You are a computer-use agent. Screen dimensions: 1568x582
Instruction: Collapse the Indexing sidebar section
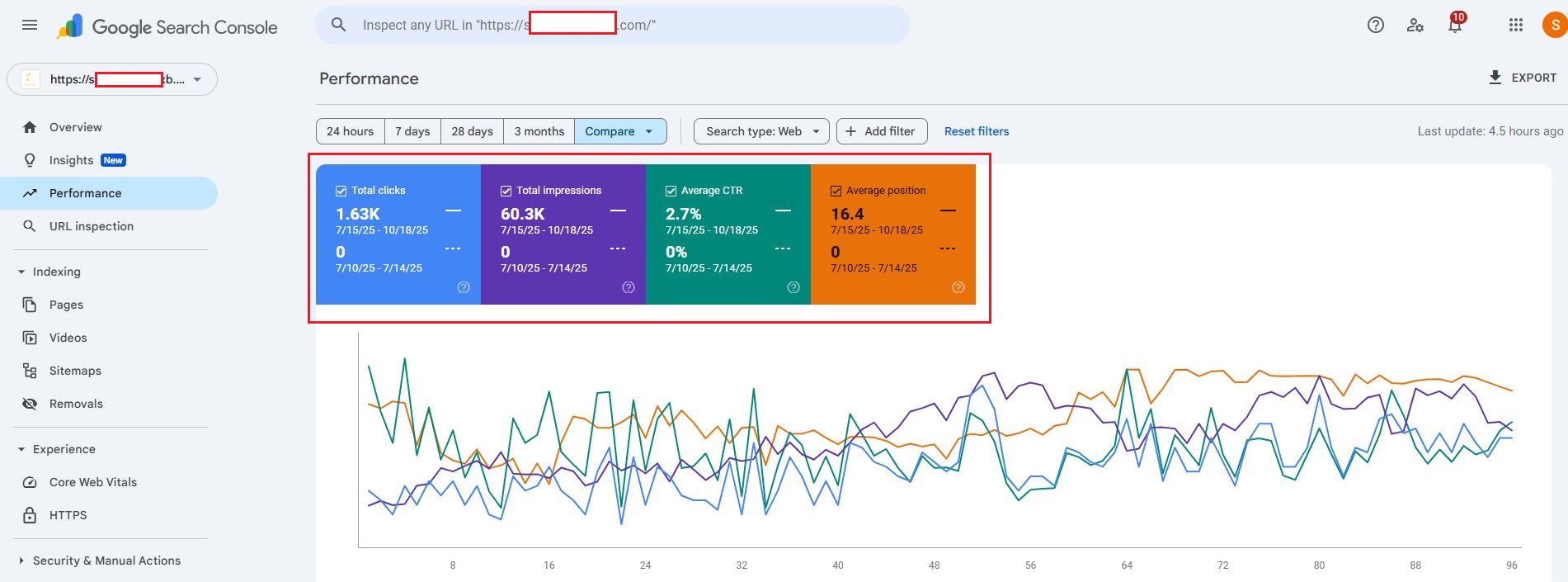[21, 272]
